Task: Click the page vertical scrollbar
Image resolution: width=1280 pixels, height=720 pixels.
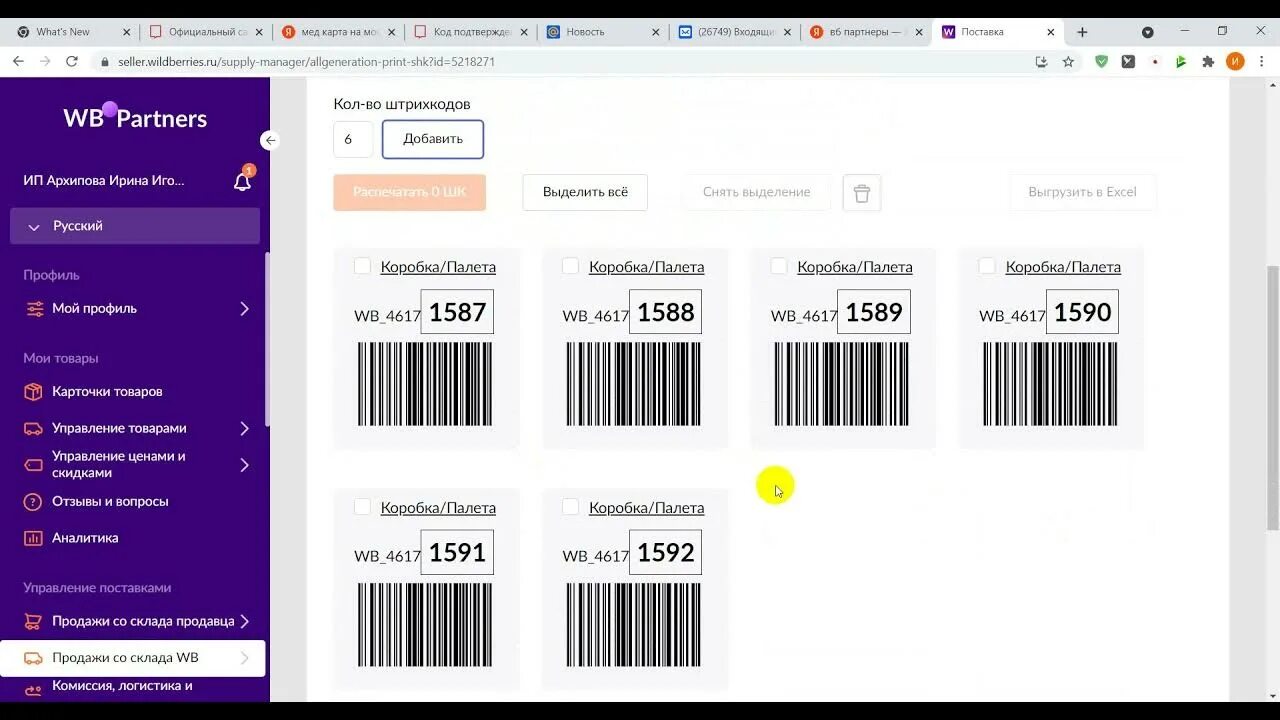Action: pyautogui.click(x=1272, y=397)
